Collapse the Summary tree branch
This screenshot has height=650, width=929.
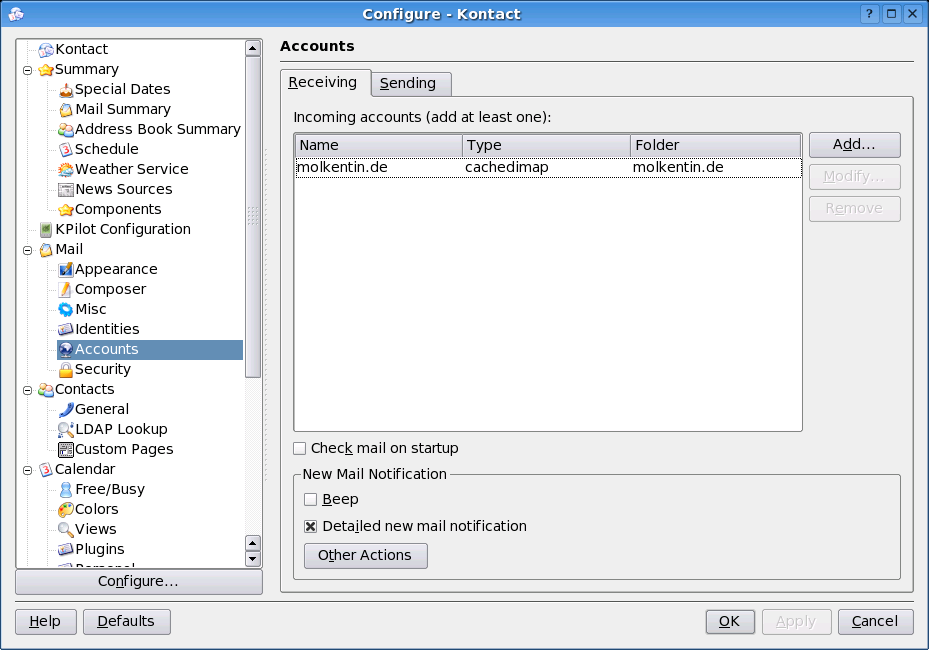28,70
